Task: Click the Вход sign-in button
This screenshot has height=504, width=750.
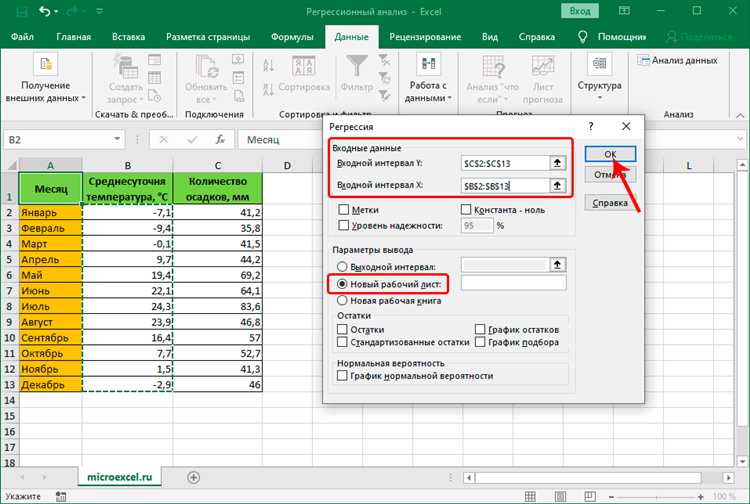Action: 580,11
